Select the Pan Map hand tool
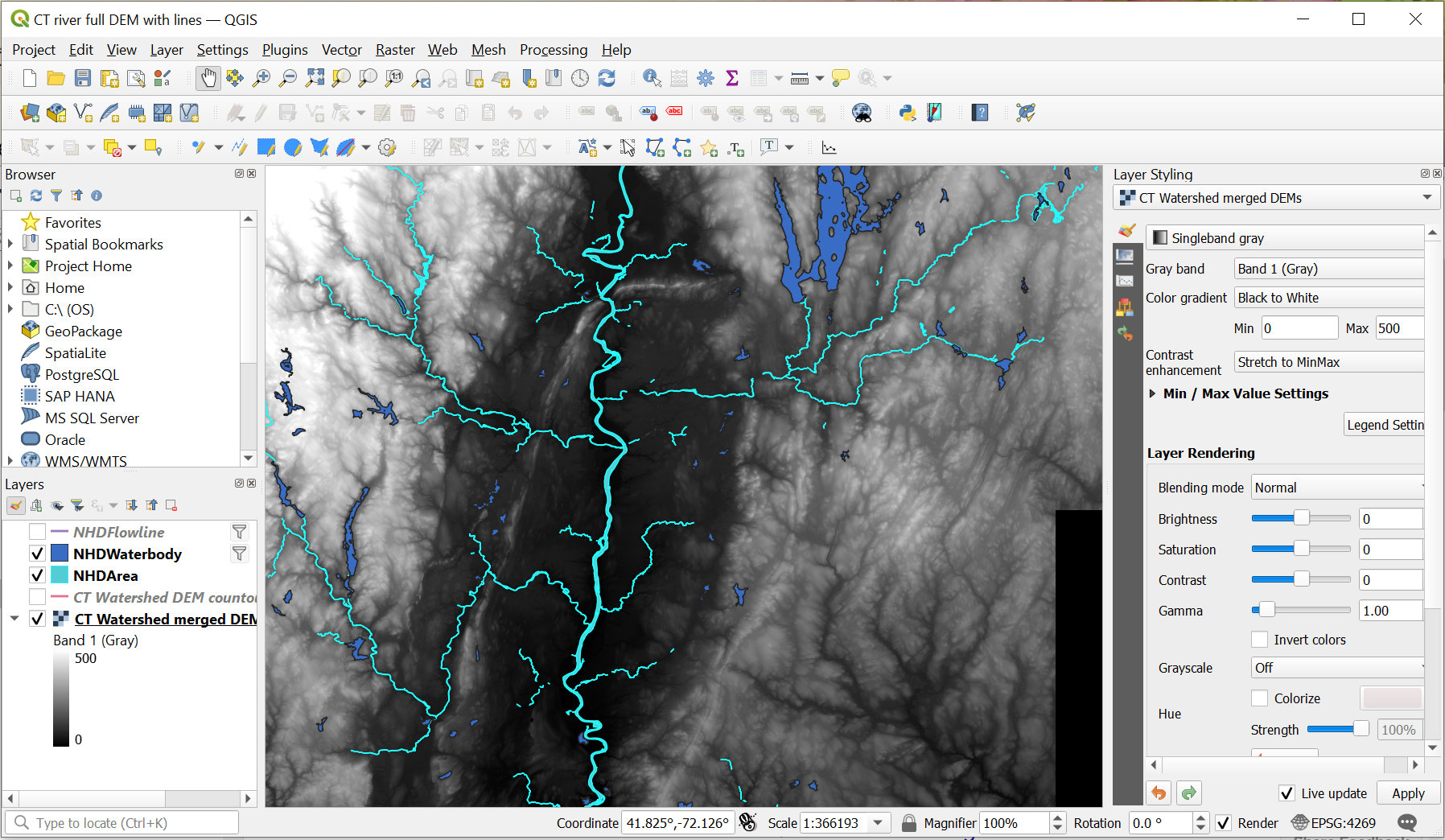 pyautogui.click(x=208, y=78)
